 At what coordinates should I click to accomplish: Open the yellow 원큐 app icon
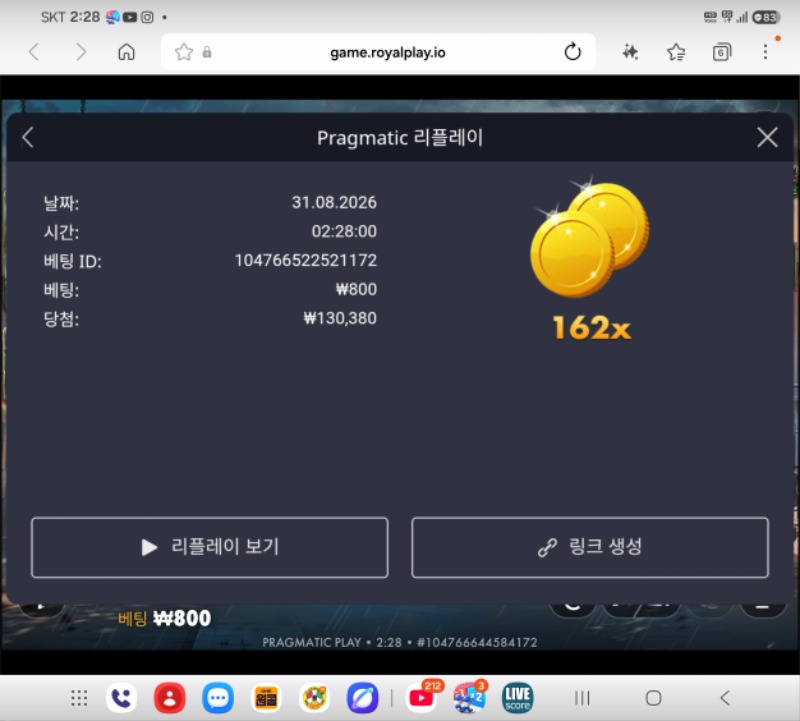[x=266, y=698]
